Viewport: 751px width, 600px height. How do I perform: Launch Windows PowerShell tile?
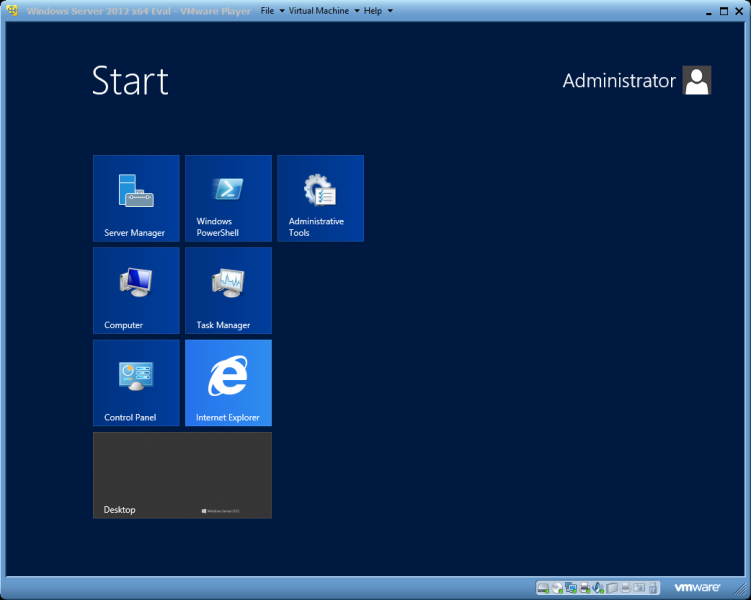pos(228,198)
